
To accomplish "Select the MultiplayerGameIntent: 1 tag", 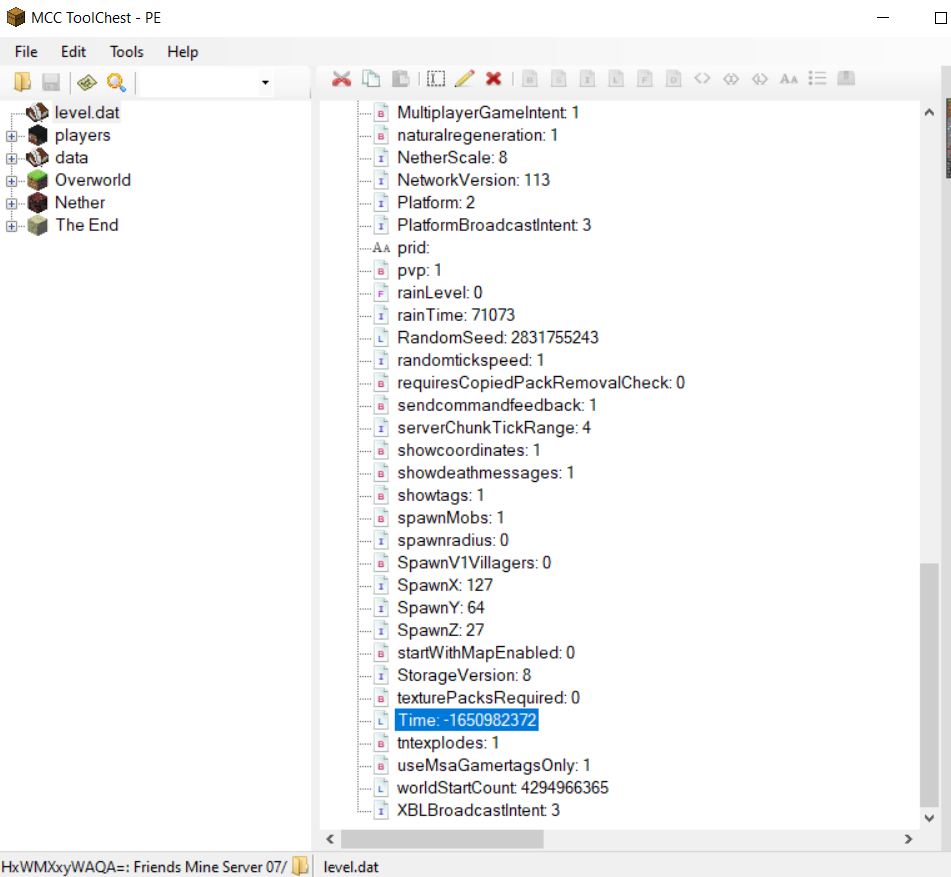I will [x=488, y=113].
